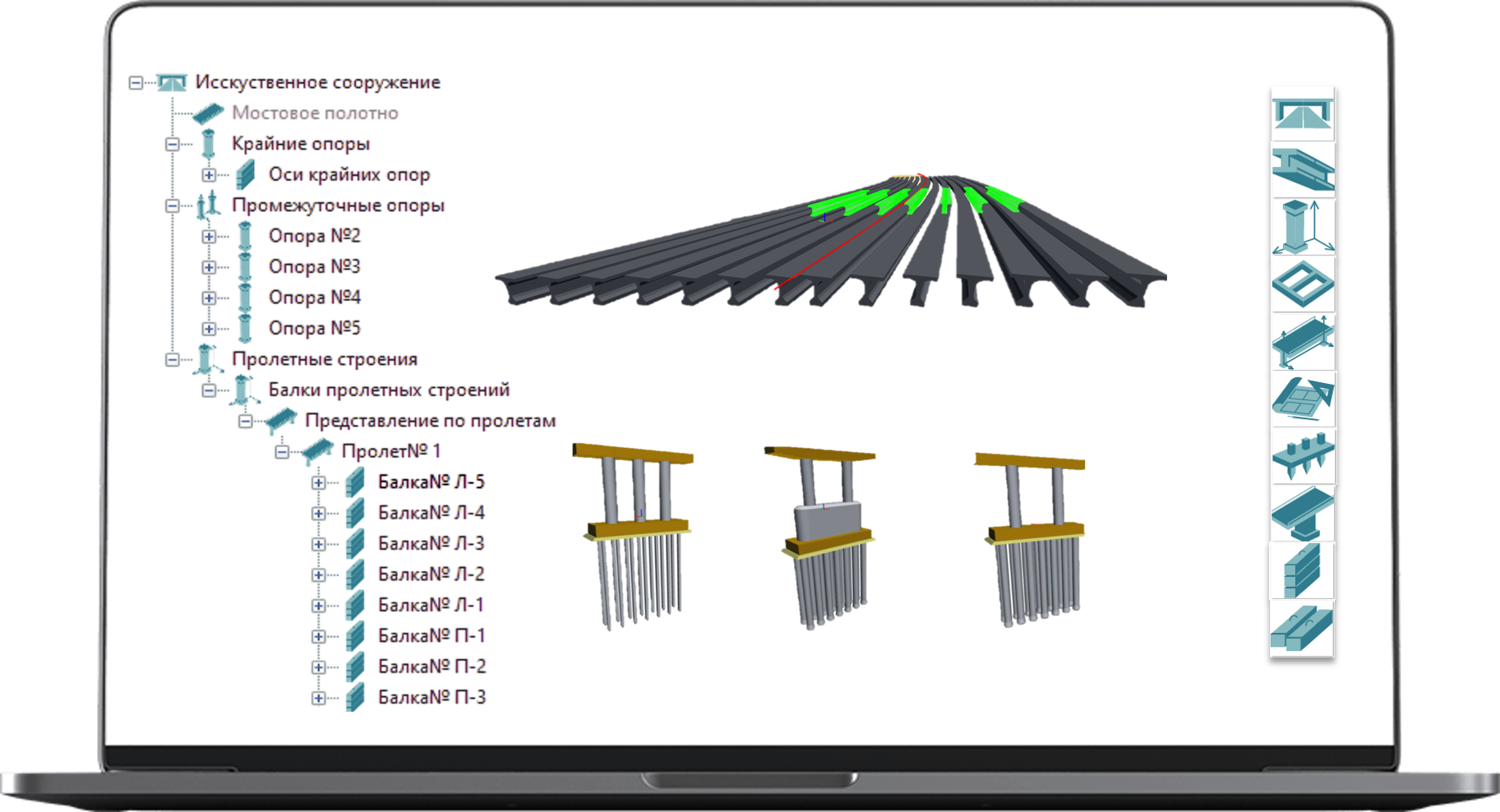Select the pile foundation cap icon
This screenshot has height=812, width=1500.
click(x=1302, y=456)
